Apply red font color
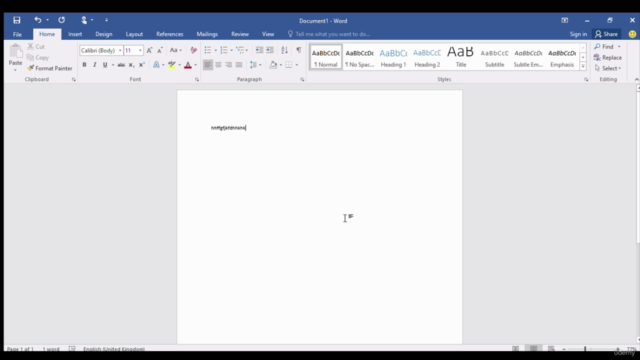This screenshot has width=640, height=360. [188, 65]
